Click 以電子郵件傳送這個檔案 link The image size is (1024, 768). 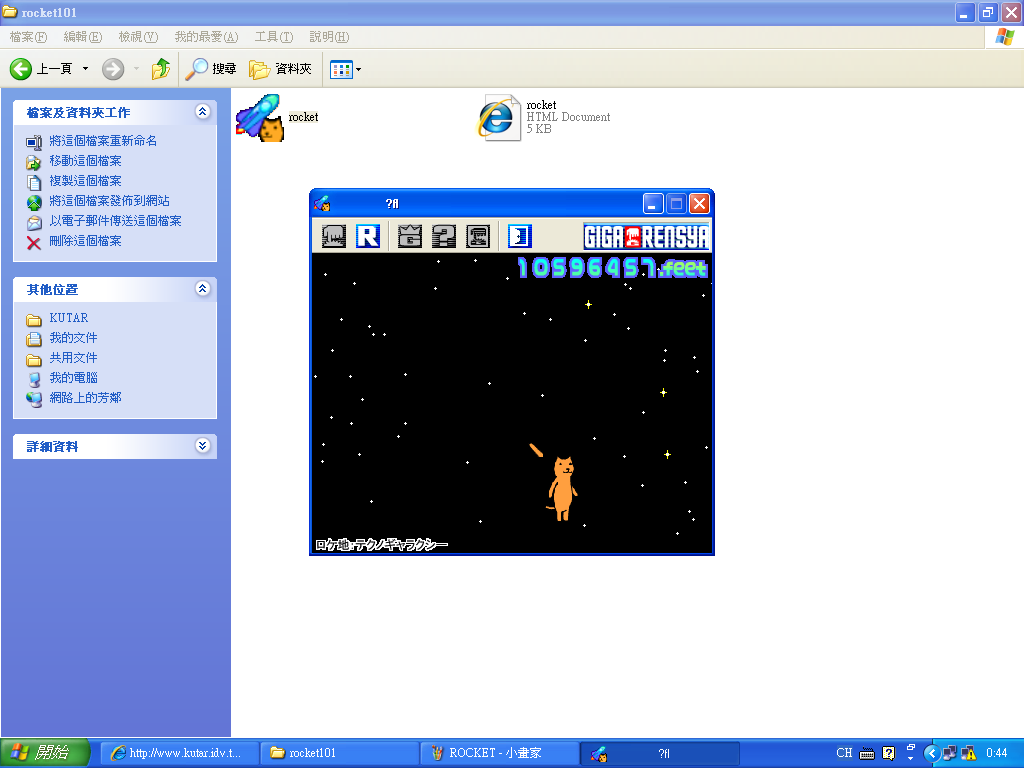(115, 221)
